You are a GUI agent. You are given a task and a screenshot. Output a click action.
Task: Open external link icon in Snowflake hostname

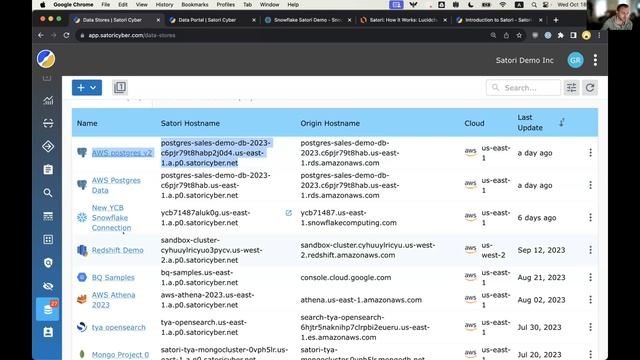tap(289, 213)
